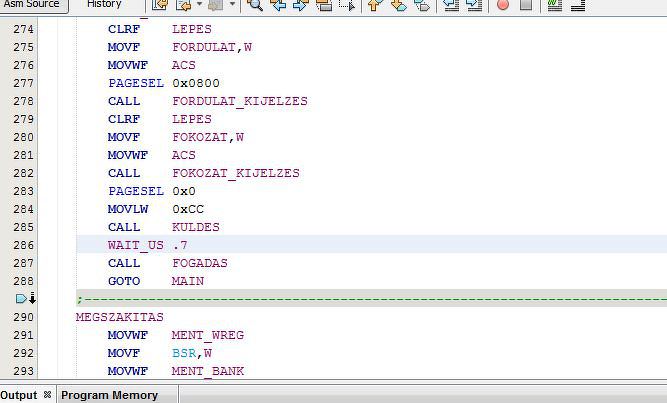
Task: Click WAIT_US macro on line 286
Action: 135,245
